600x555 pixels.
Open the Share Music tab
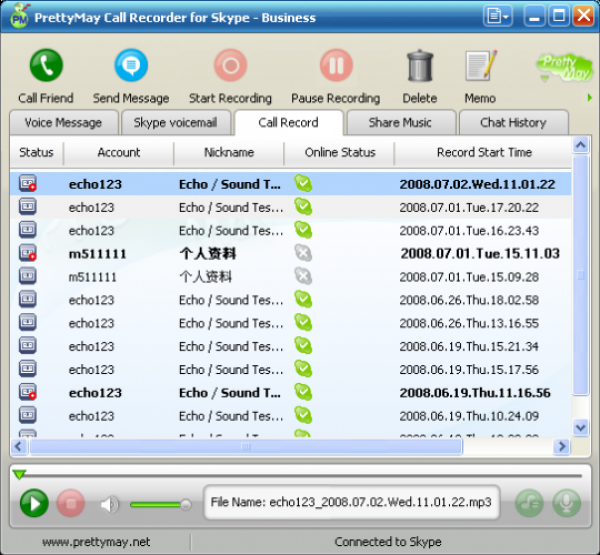pos(400,122)
